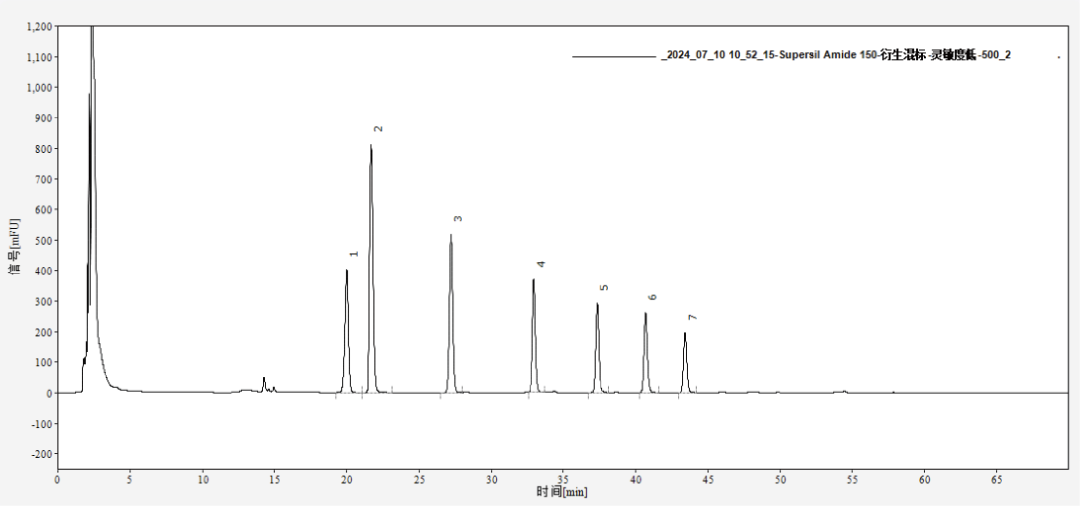Click the apex of peak 3
This screenshot has width=1080, height=506.
pyautogui.click(x=451, y=235)
